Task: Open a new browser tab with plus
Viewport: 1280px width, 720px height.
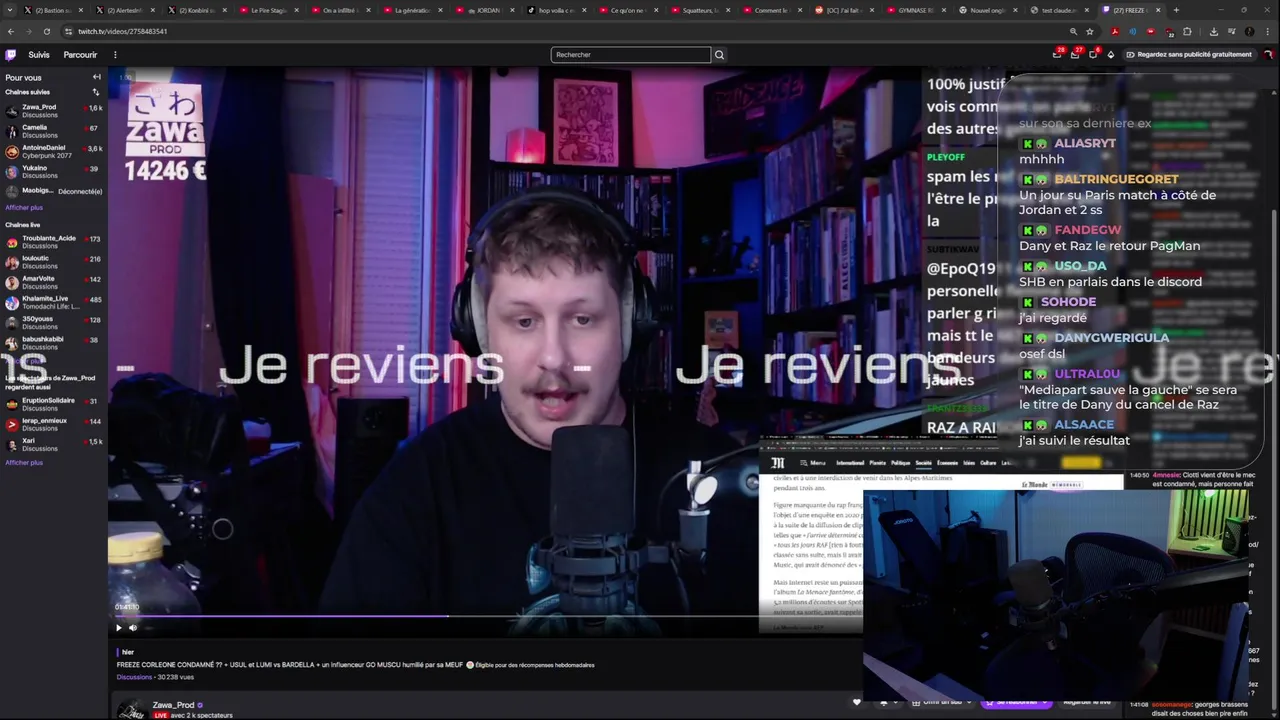Action: point(1176,10)
